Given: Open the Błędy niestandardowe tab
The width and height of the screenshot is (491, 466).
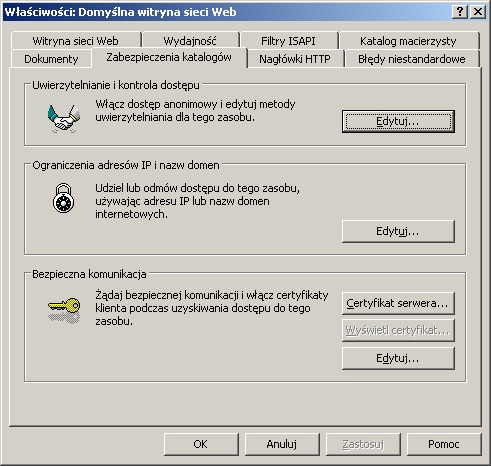Looking at the screenshot, I should coord(412,59).
